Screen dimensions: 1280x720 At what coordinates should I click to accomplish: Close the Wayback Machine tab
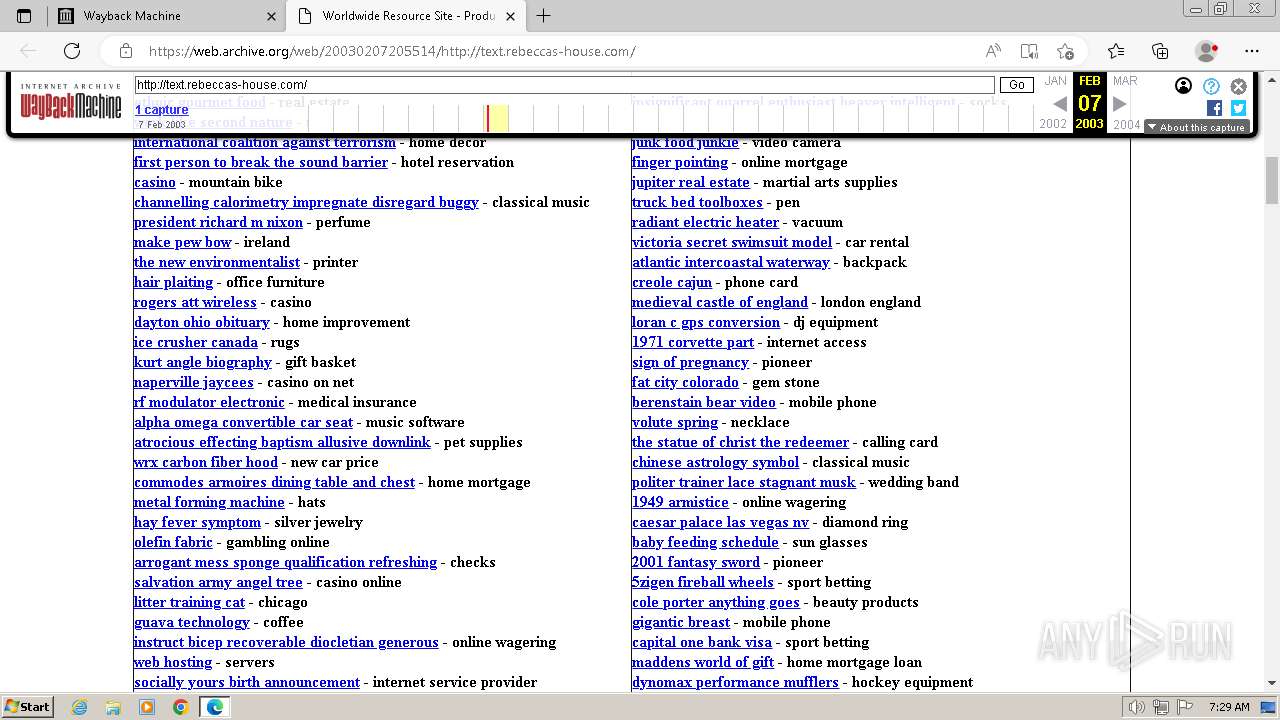pyautogui.click(x=271, y=16)
